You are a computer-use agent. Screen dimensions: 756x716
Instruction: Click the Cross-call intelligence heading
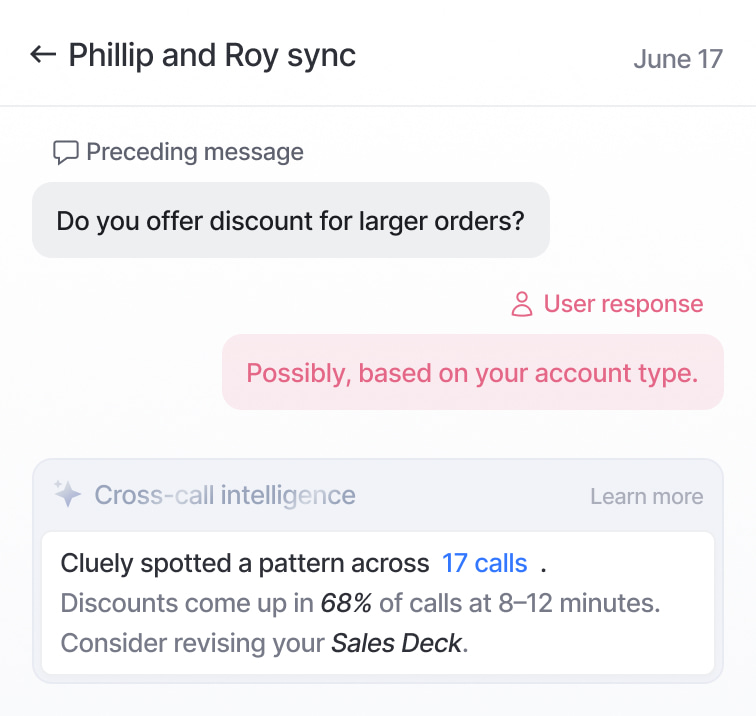click(225, 494)
